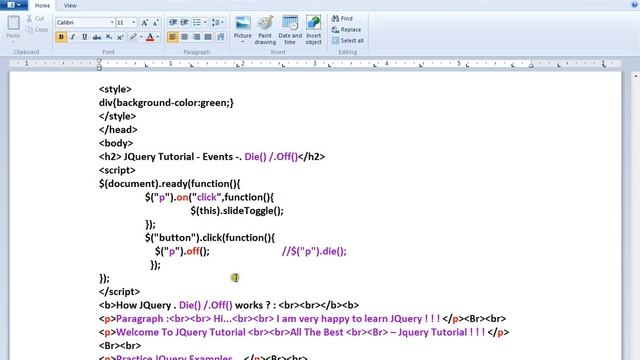Click the purple comment "//$("p").die();"
The image size is (640, 360).
(x=314, y=251)
